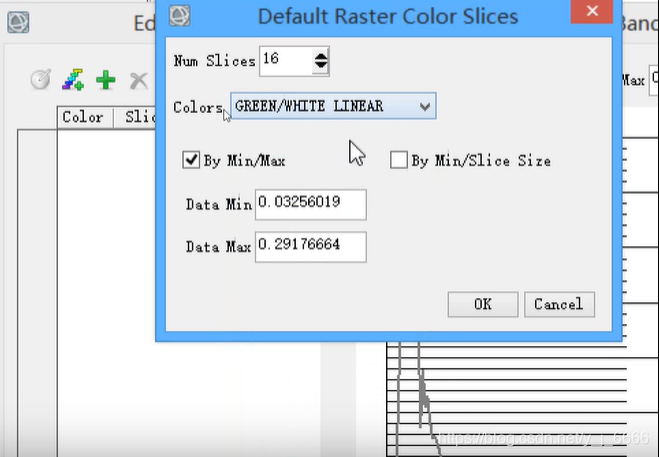Uncheck the By Min/Max checkbox

pyautogui.click(x=191, y=160)
